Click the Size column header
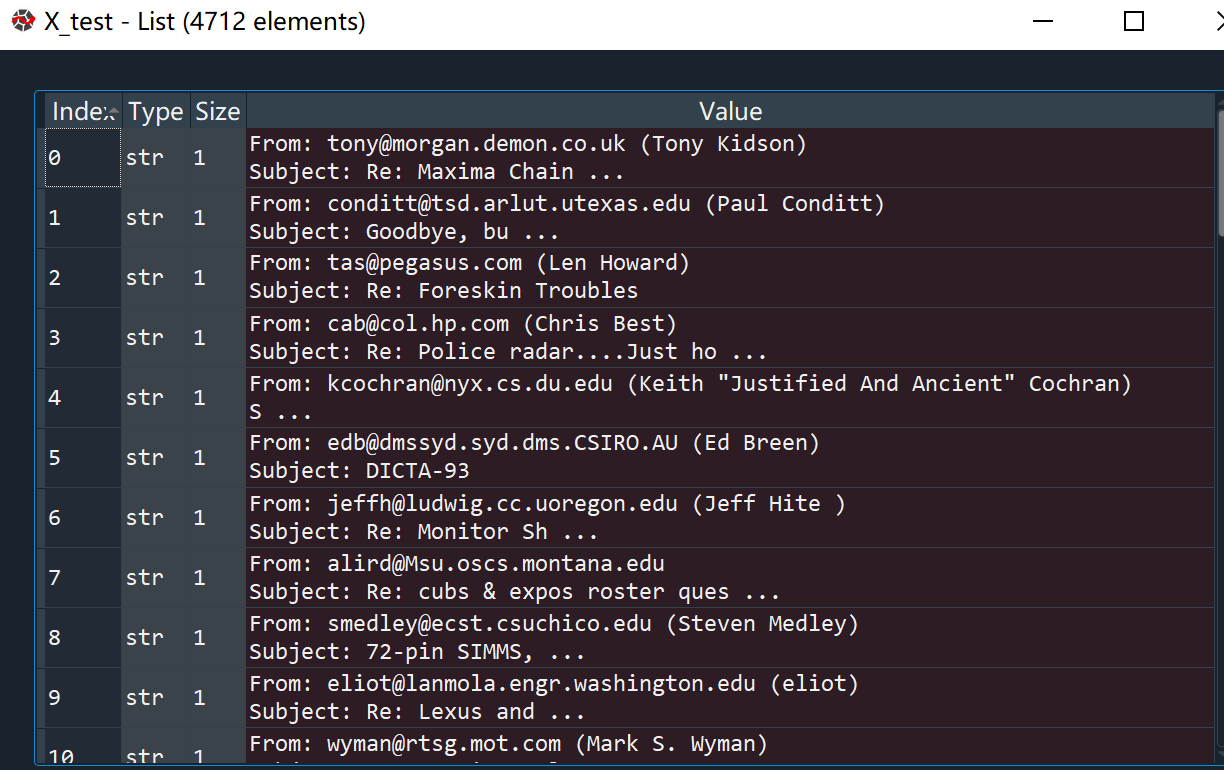Viewport: 1224px width, 770px height. pos(218,111)
